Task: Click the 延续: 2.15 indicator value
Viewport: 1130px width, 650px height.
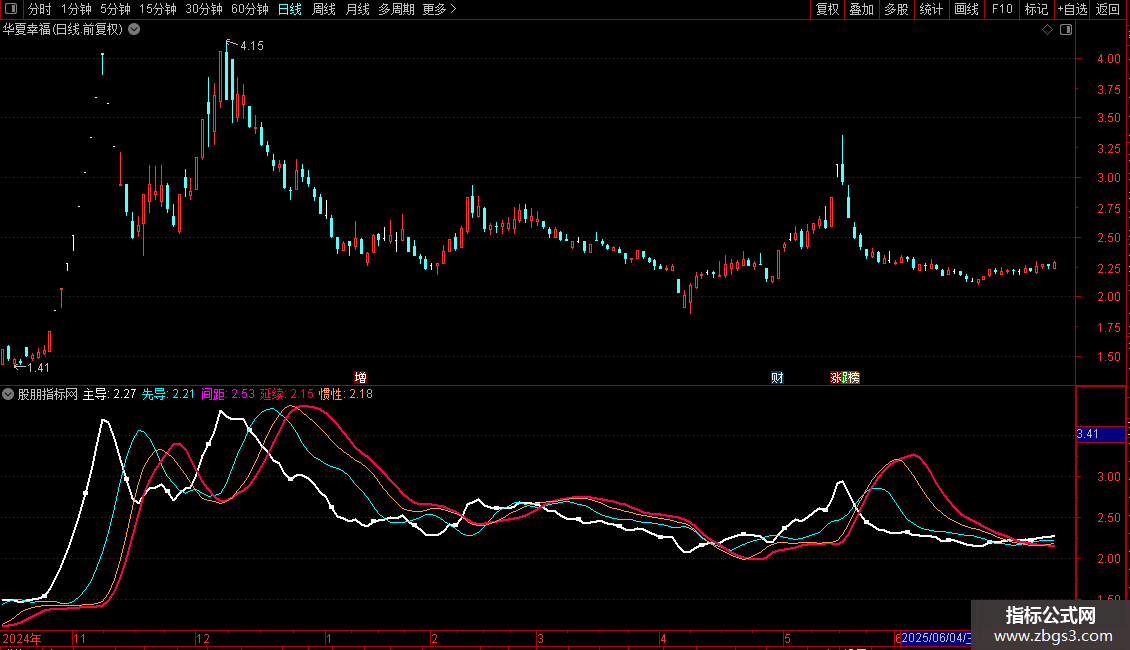Action: [x=287, y=394]
